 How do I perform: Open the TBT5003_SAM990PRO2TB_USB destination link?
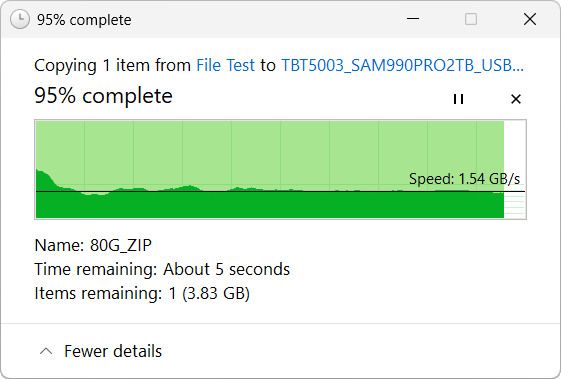click(403, 65)
